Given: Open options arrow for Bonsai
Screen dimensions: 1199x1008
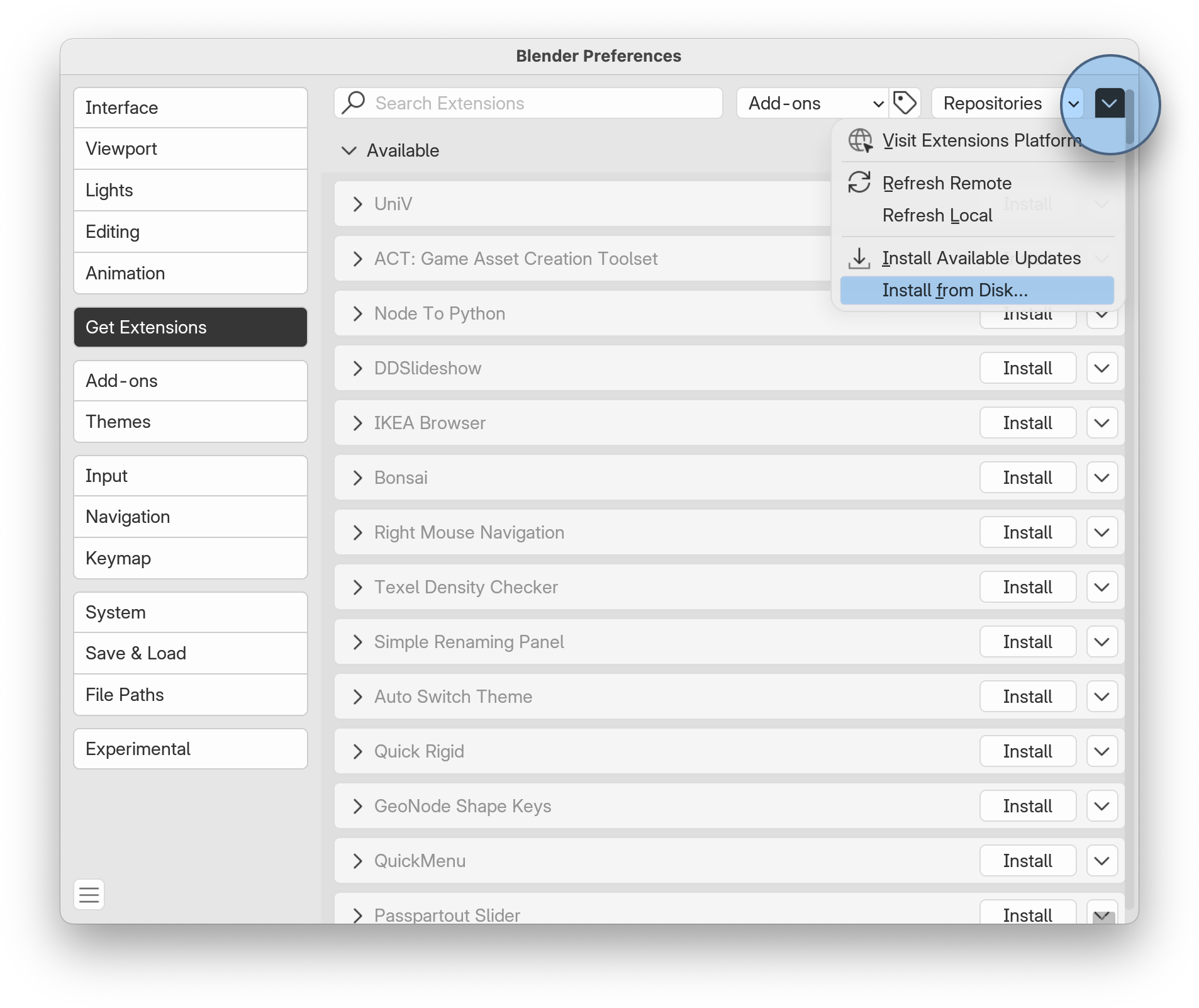Looking at the screenshot, I should [x=1102, y=478].
